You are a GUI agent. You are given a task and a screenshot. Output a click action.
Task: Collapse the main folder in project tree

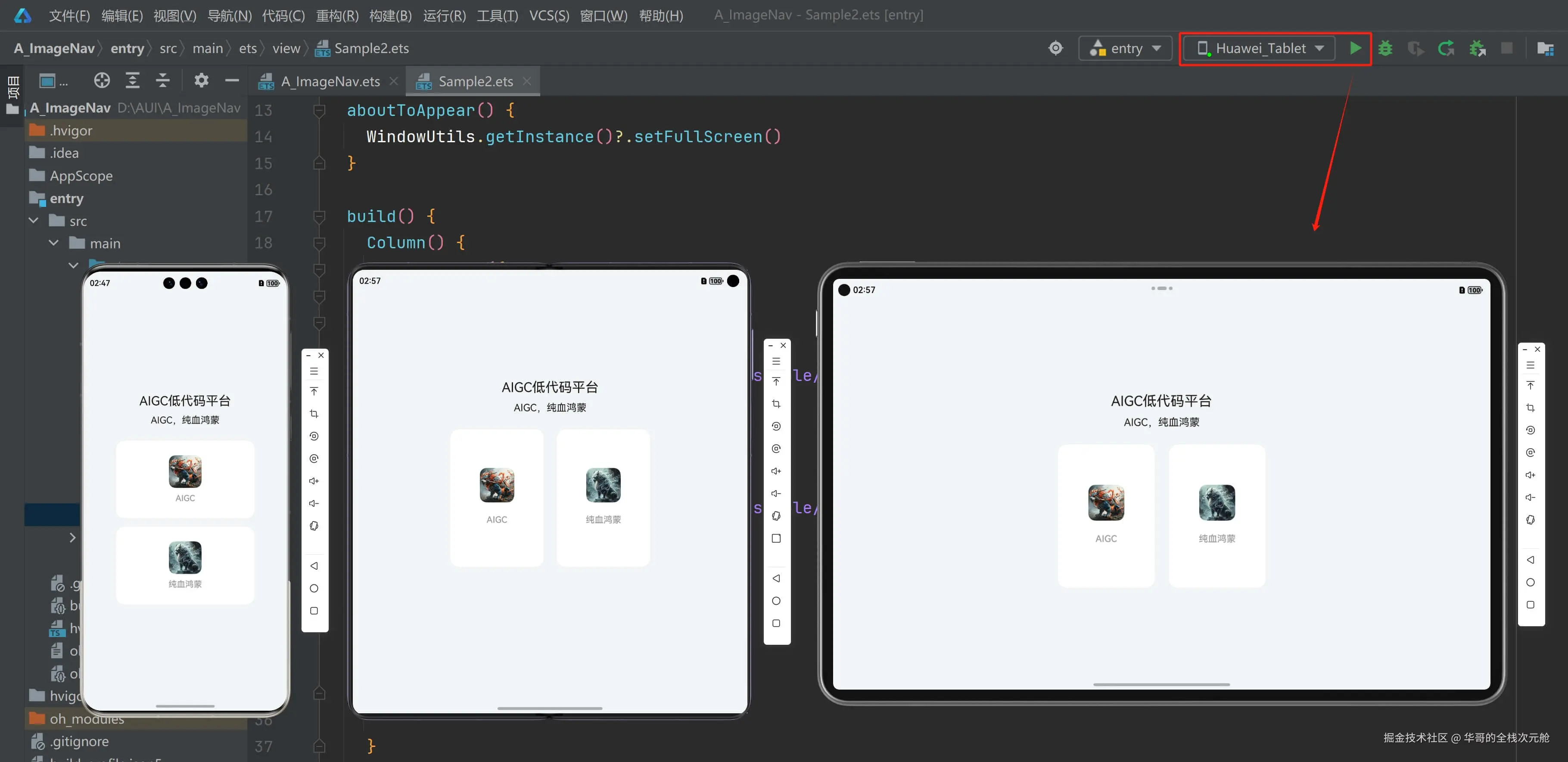coord(54,243)
